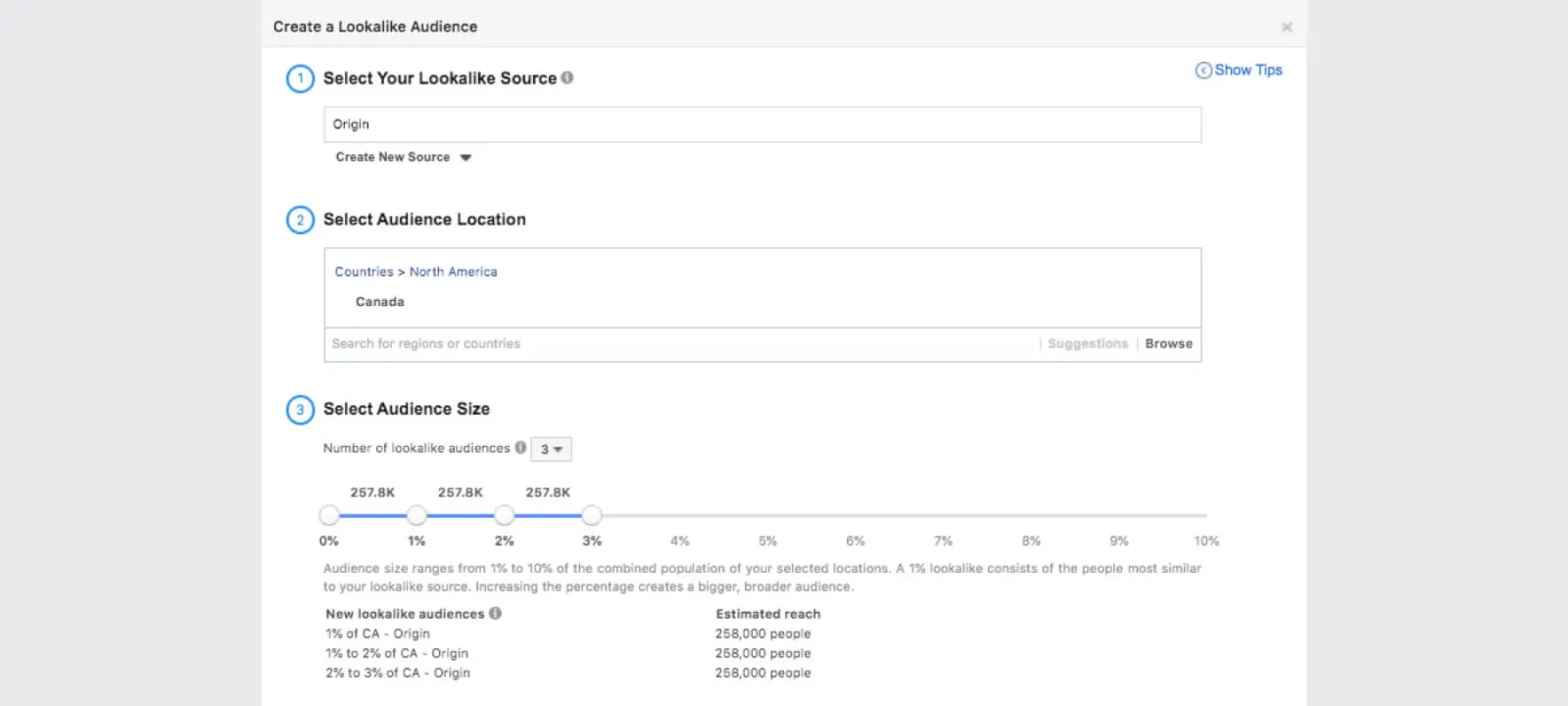Open the Show Tips link
The width and height of the screenshot is (1568, 706).
[1248, 71]
